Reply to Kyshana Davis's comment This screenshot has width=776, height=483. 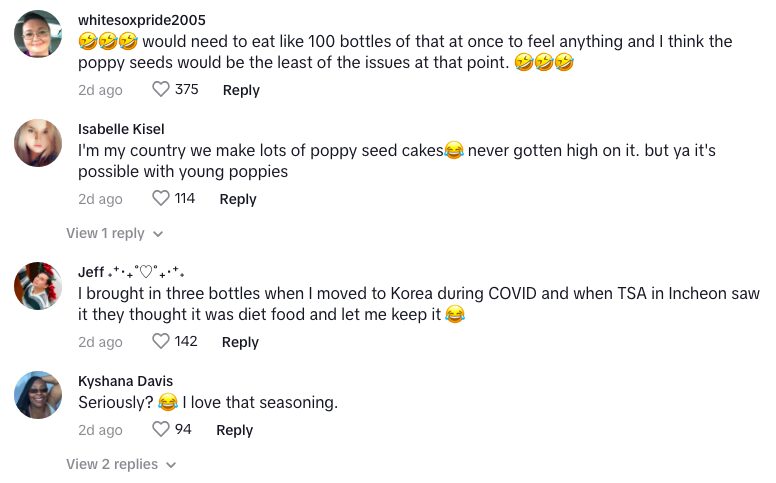click(235, 430)
